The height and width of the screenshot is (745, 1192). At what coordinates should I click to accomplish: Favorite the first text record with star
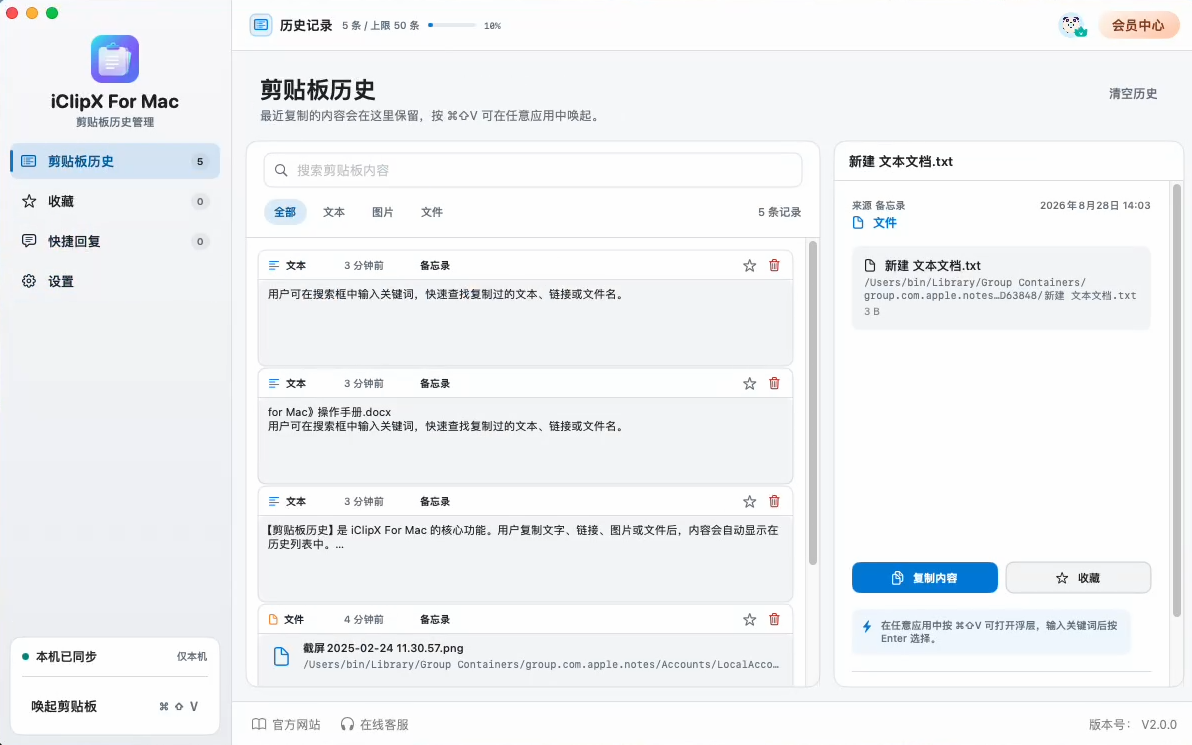coord(750,265)
